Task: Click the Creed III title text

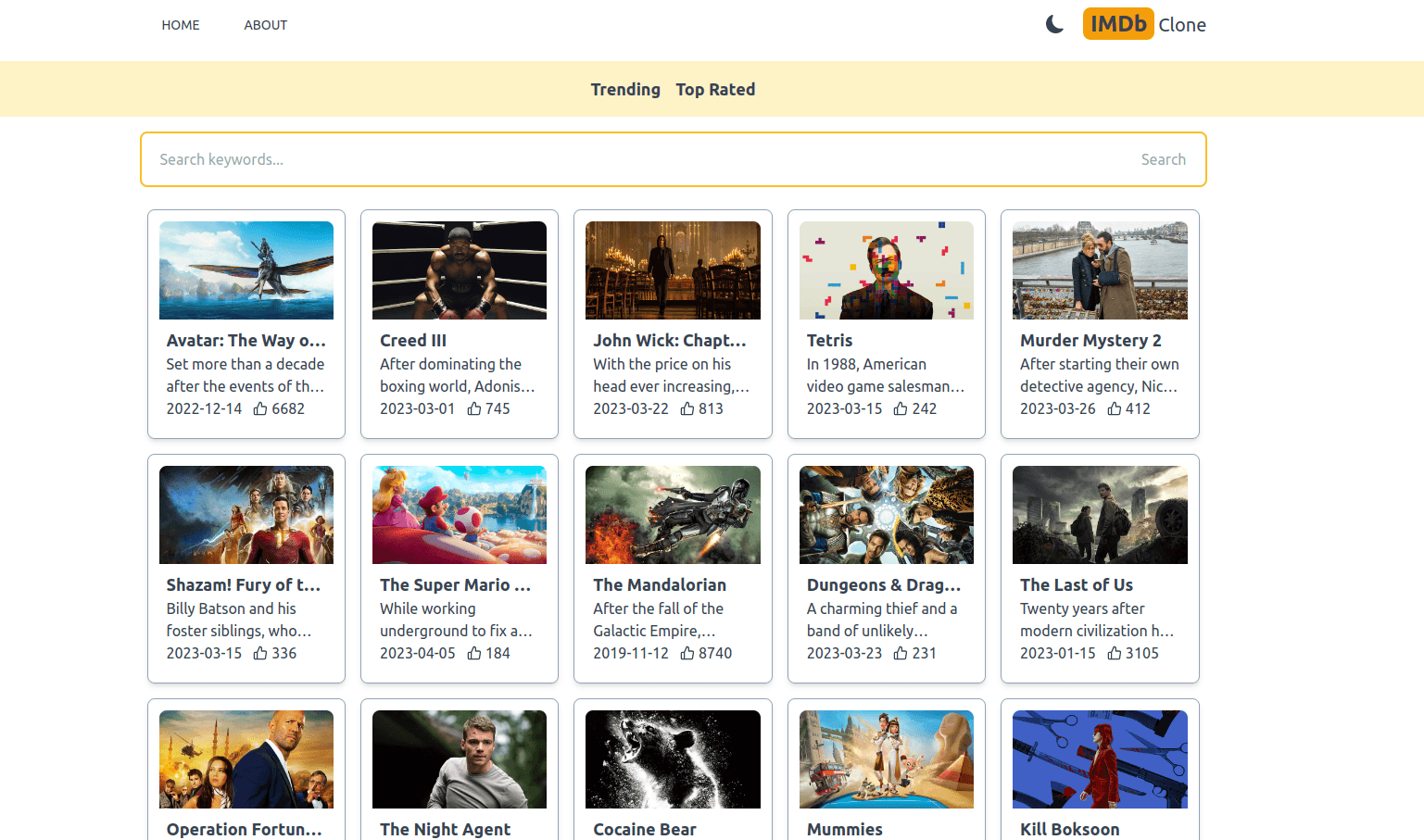Action: [413, 341]
